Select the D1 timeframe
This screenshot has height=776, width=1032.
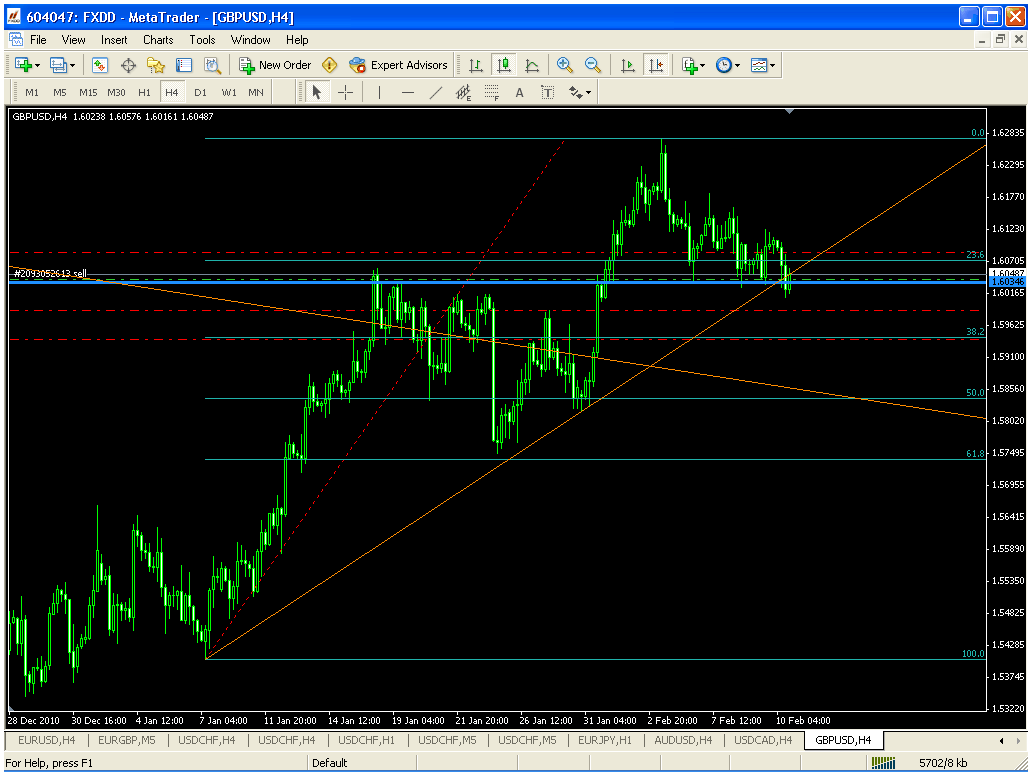200,93
